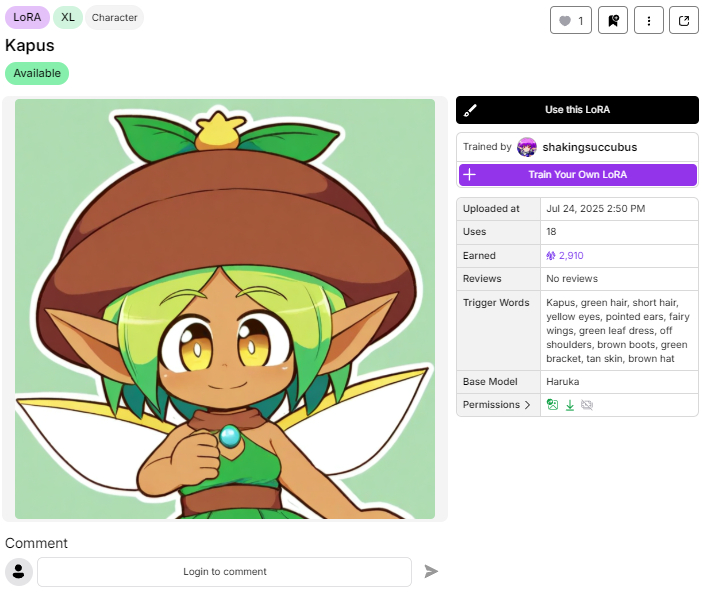Click the brush icon on Use this LoRA
The image size is (702, 597).
pyautogui.click(x=471, y=110)
